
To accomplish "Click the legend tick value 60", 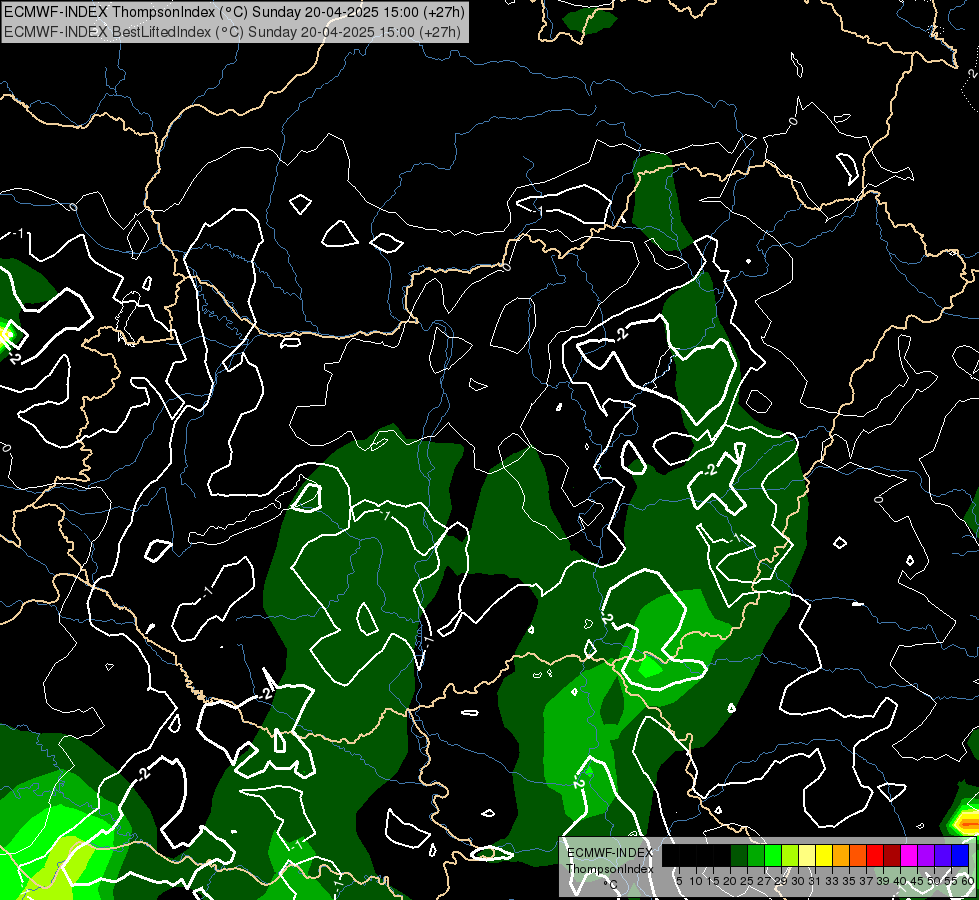I will [968, 881].
